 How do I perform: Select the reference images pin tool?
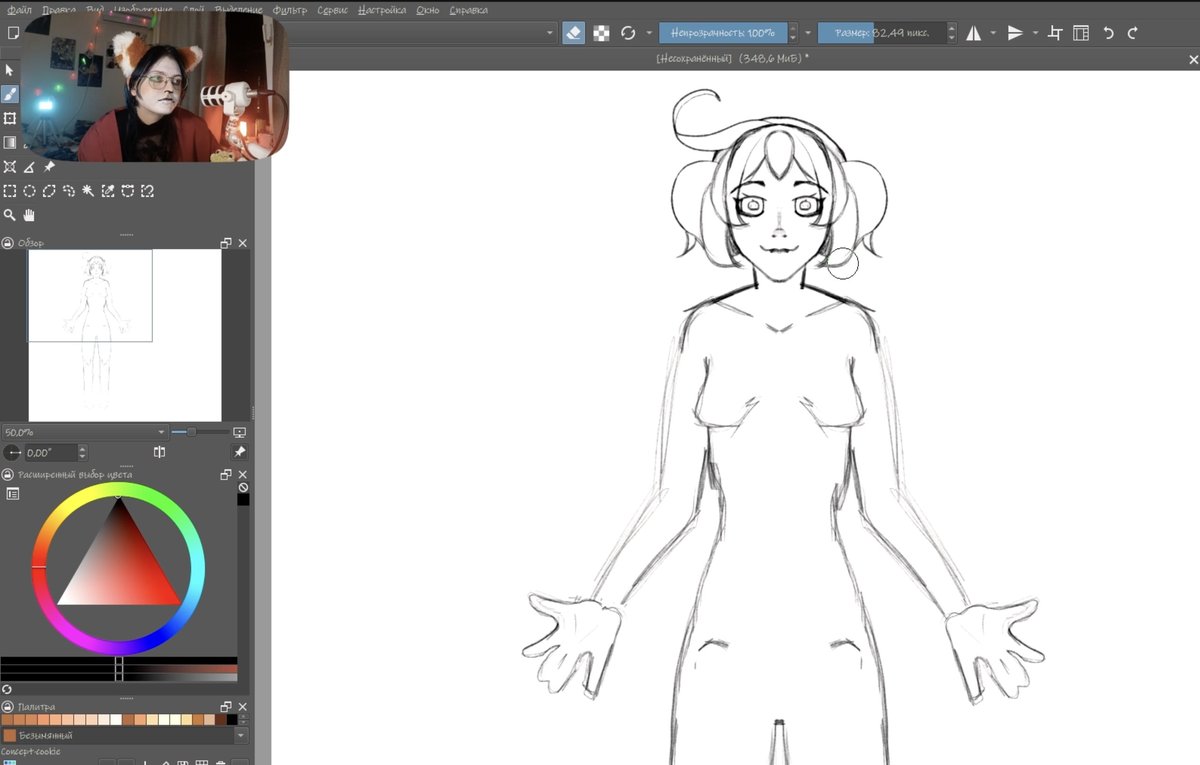coord(49,167)
